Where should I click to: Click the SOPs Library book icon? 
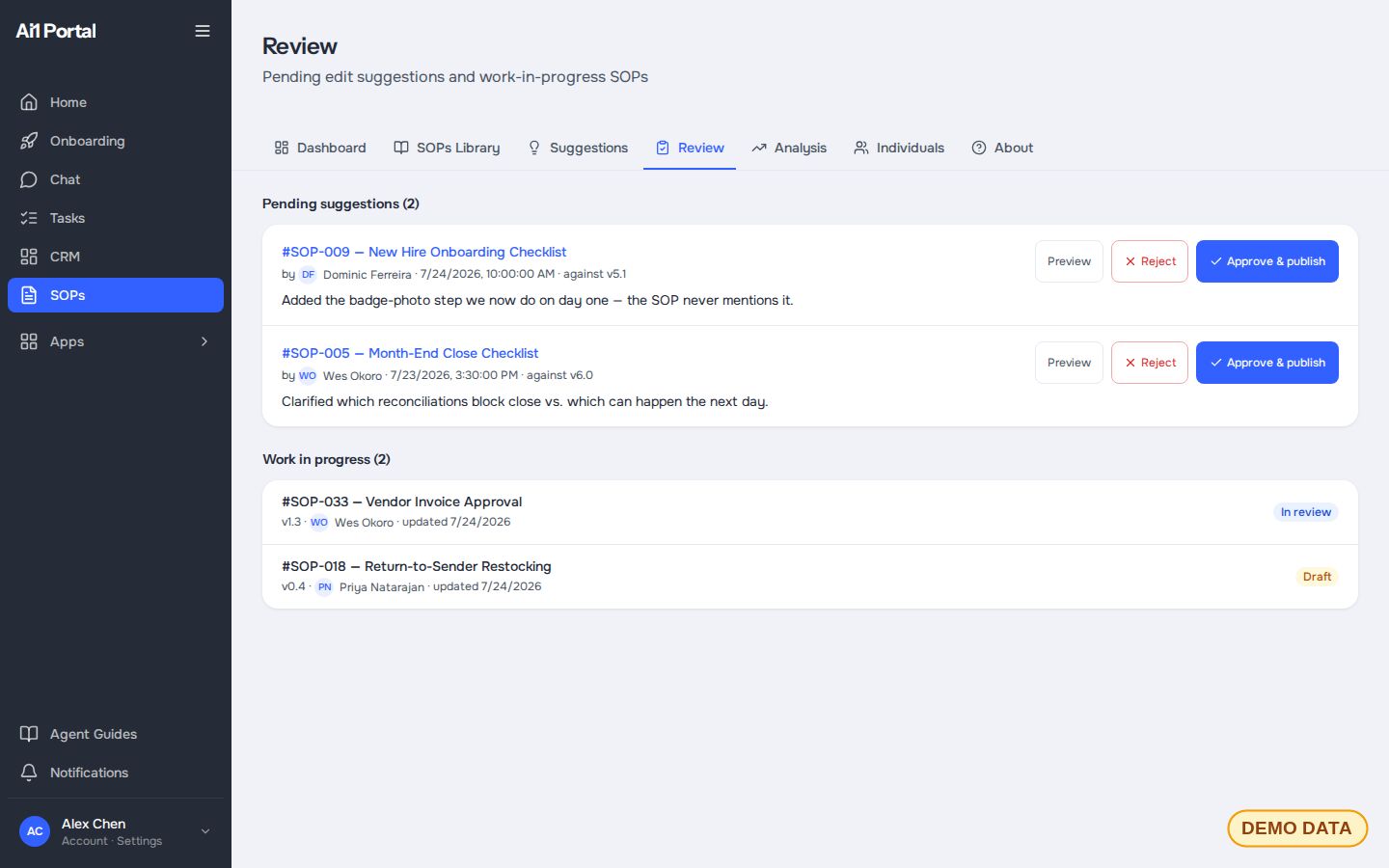[x=401, y=148]
